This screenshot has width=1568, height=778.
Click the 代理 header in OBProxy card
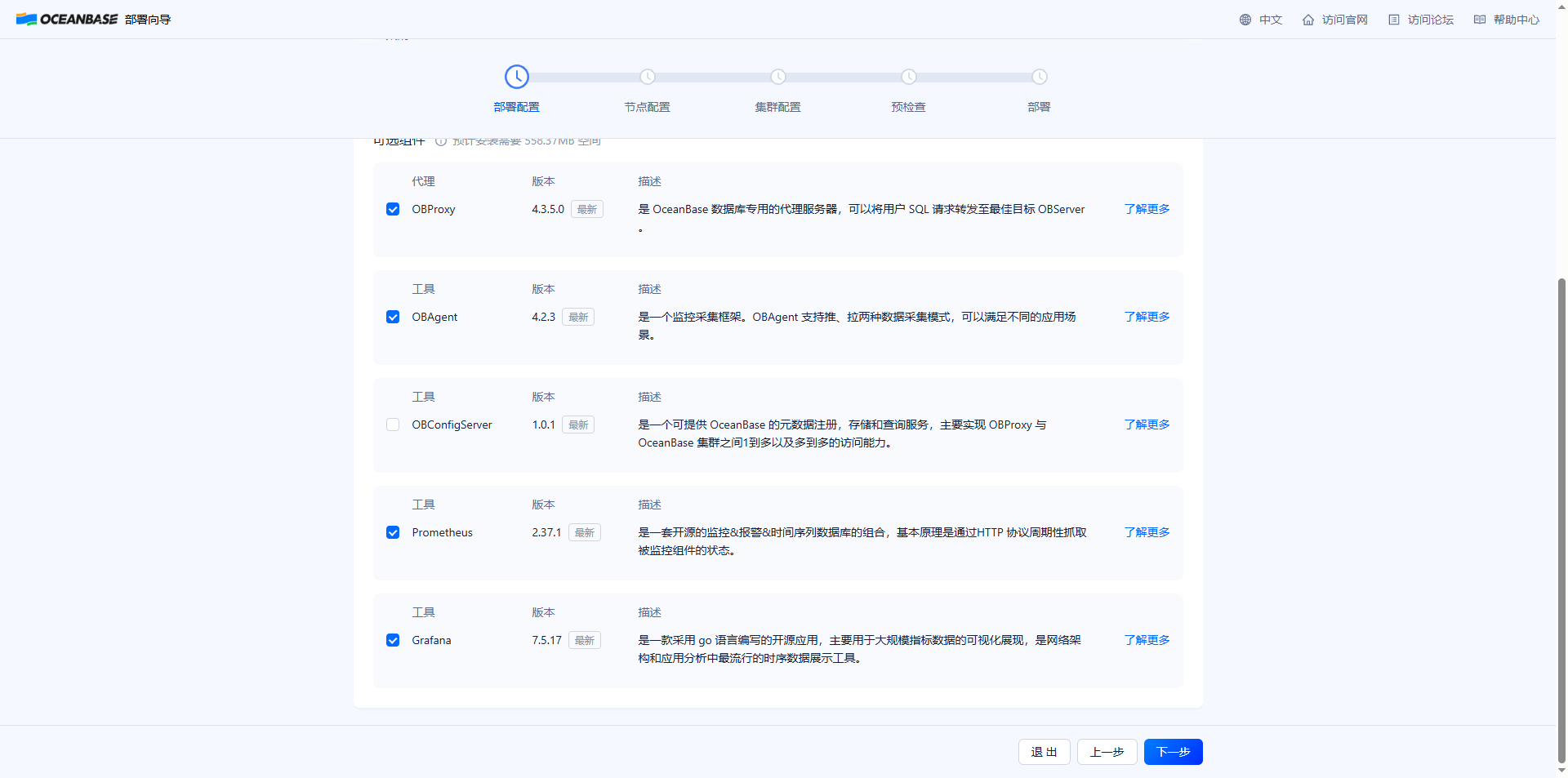(423, 181)
